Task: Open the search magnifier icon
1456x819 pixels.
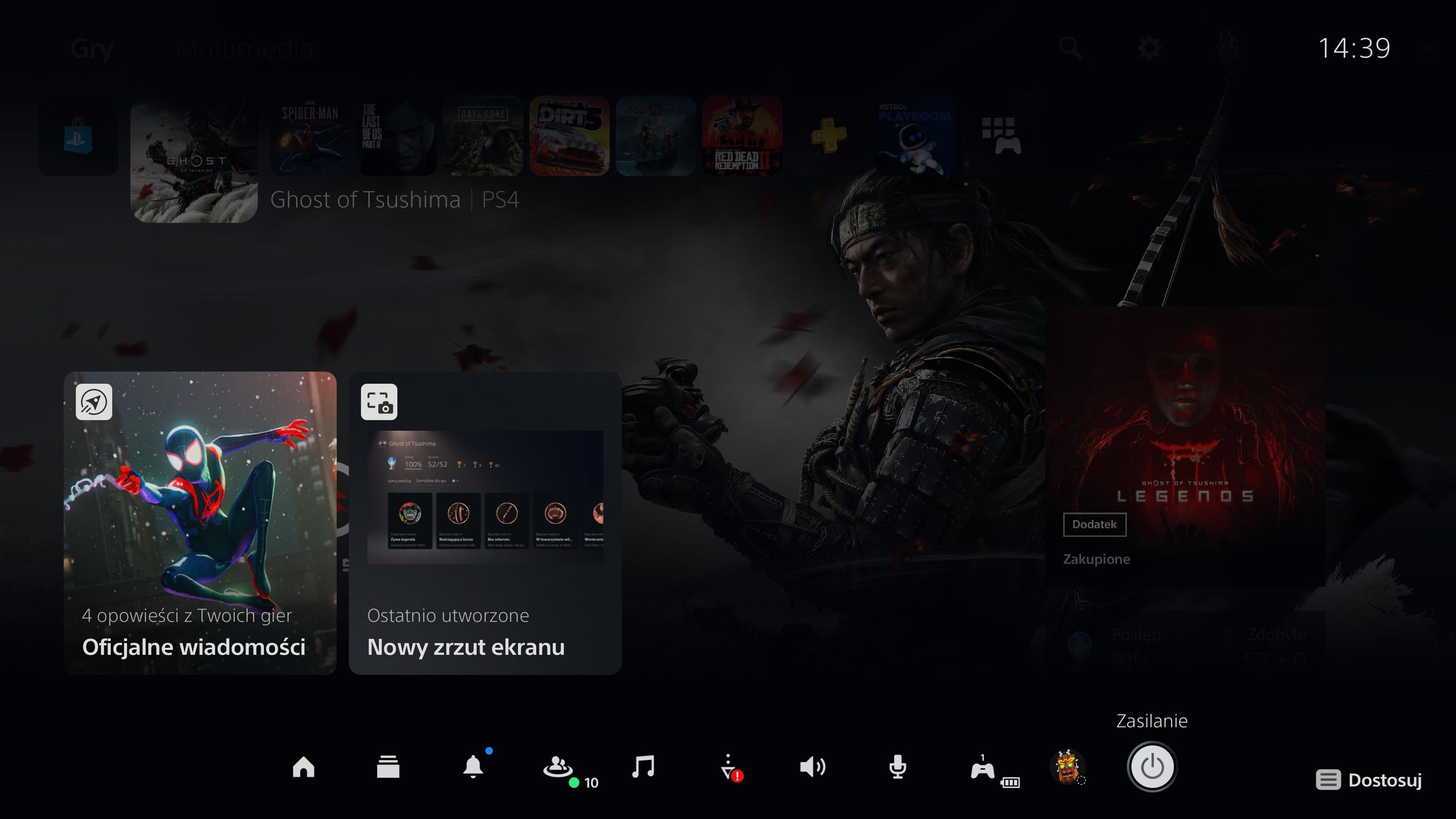Action: (1070, 48)
